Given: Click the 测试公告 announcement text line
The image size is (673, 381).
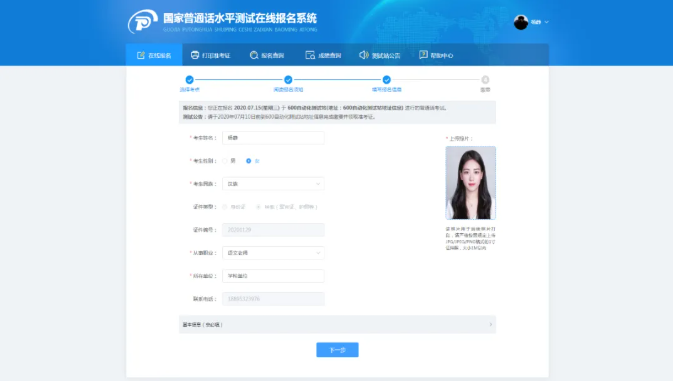Looking at the screenshot, I should [x=279, y=117].
